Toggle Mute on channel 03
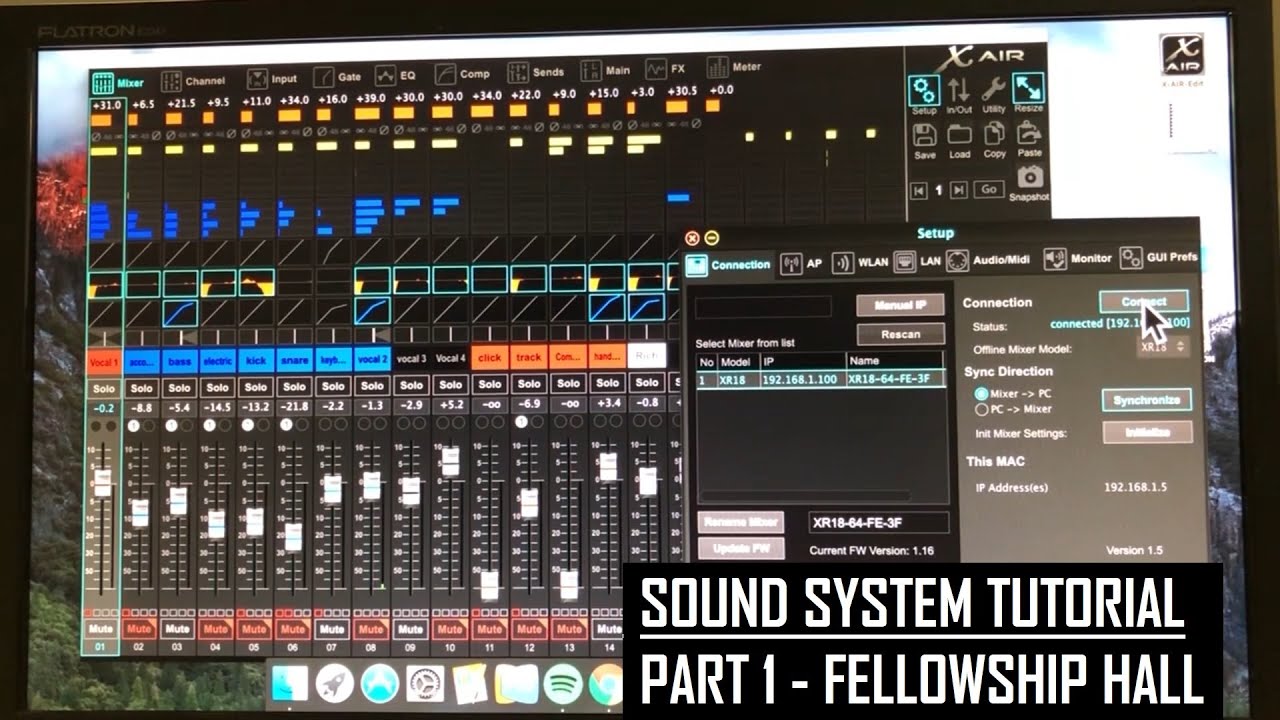The height and width of the screenshot is (720, 1280). click(177, 629)
